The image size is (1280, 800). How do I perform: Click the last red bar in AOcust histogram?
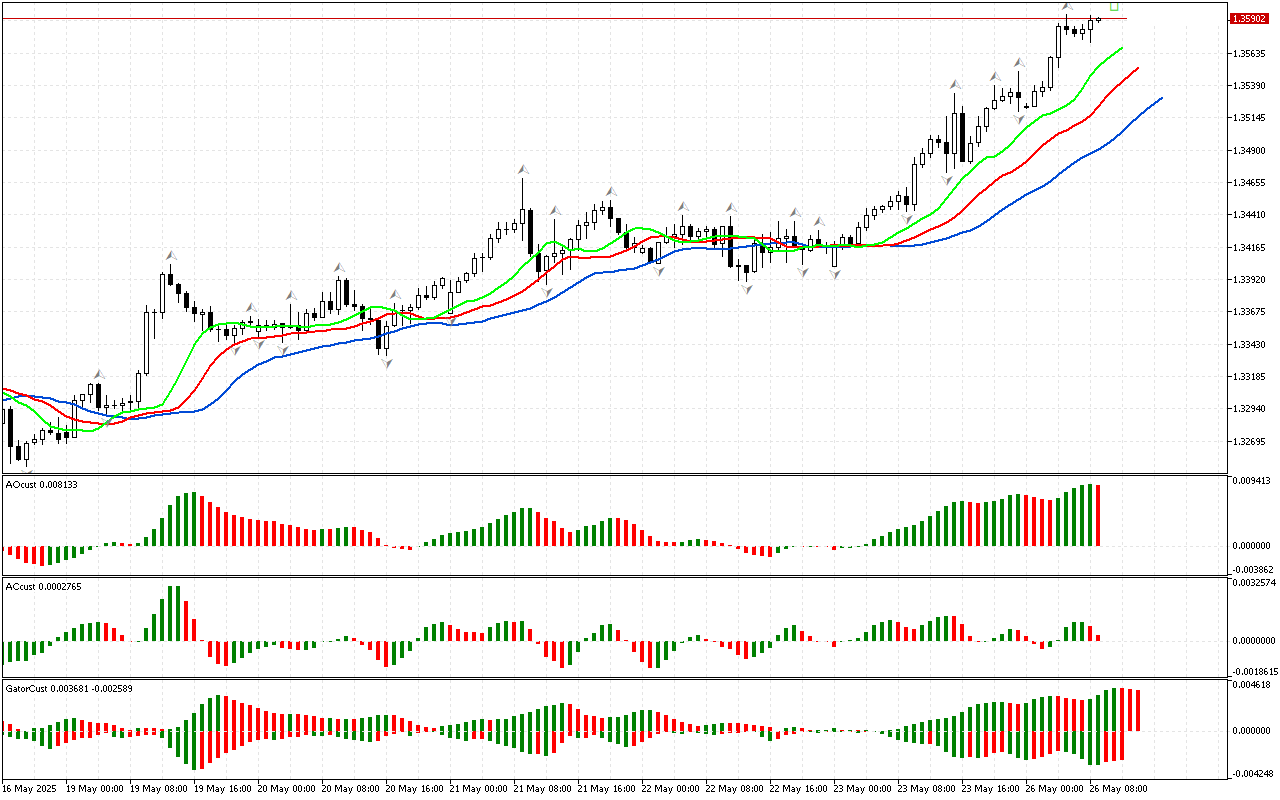click(x=1098, y=515)
